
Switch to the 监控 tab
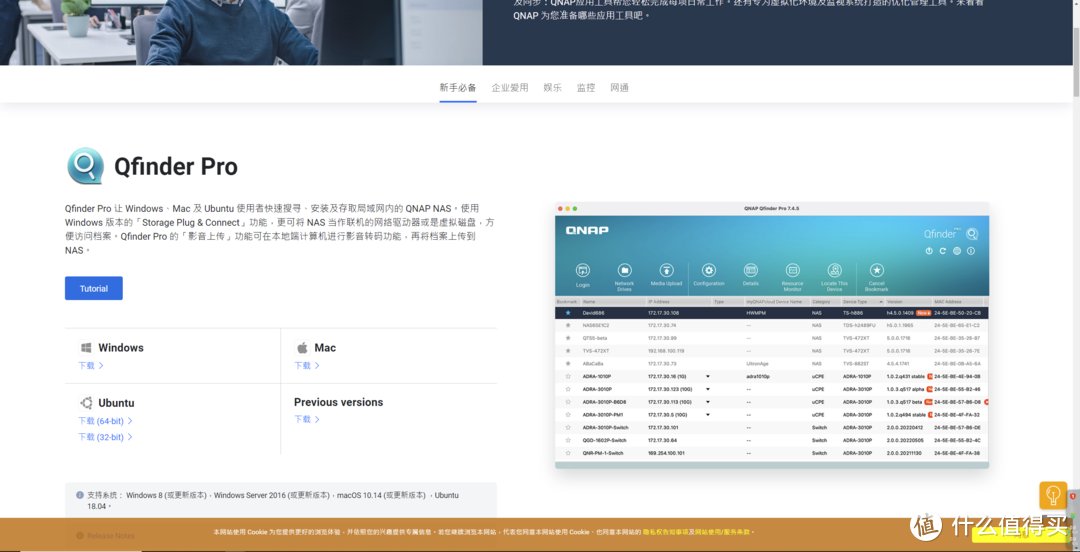(586, 88)
